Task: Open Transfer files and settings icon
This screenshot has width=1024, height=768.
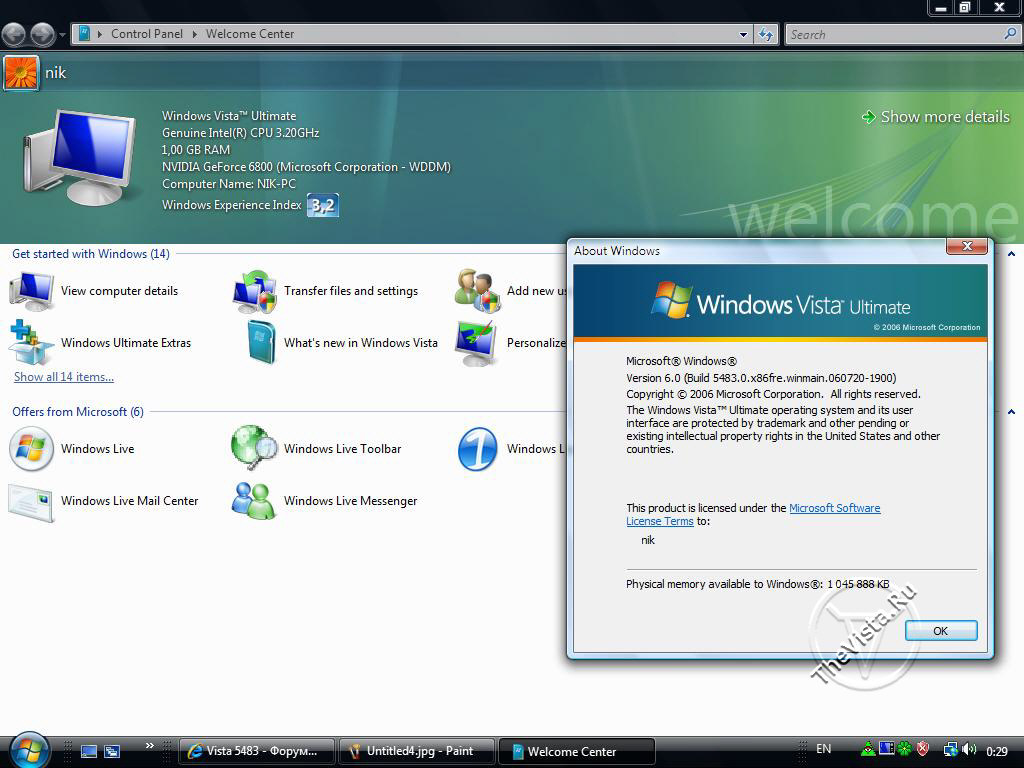Action: [x=254, y=291]
